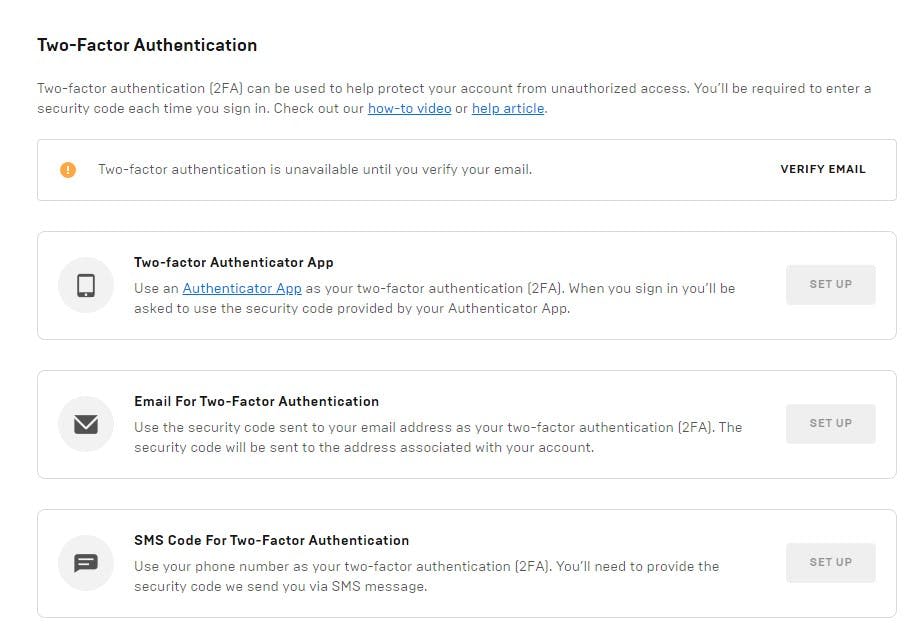Viewport: 918px width, 641px height.
Task: Set up the Two-factor Authenticator App
Action: [x=830, y=284]
